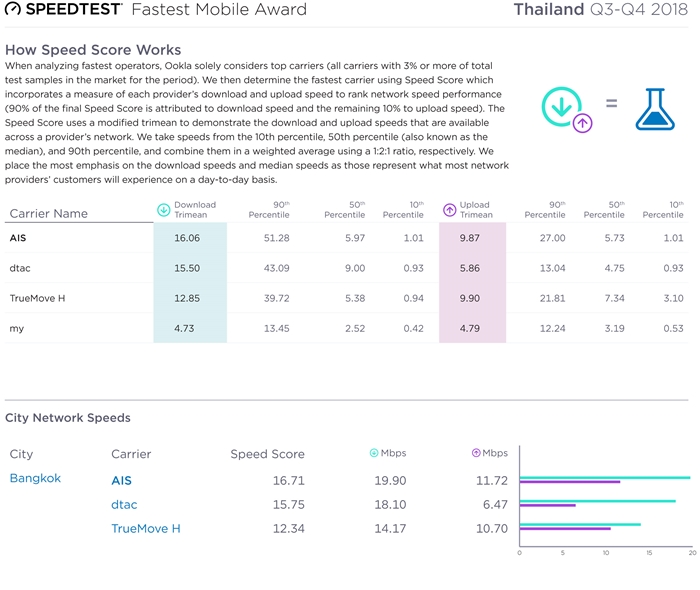Open the Bangkok city link
The image size is (700, 590).
[x=35, y=478]
